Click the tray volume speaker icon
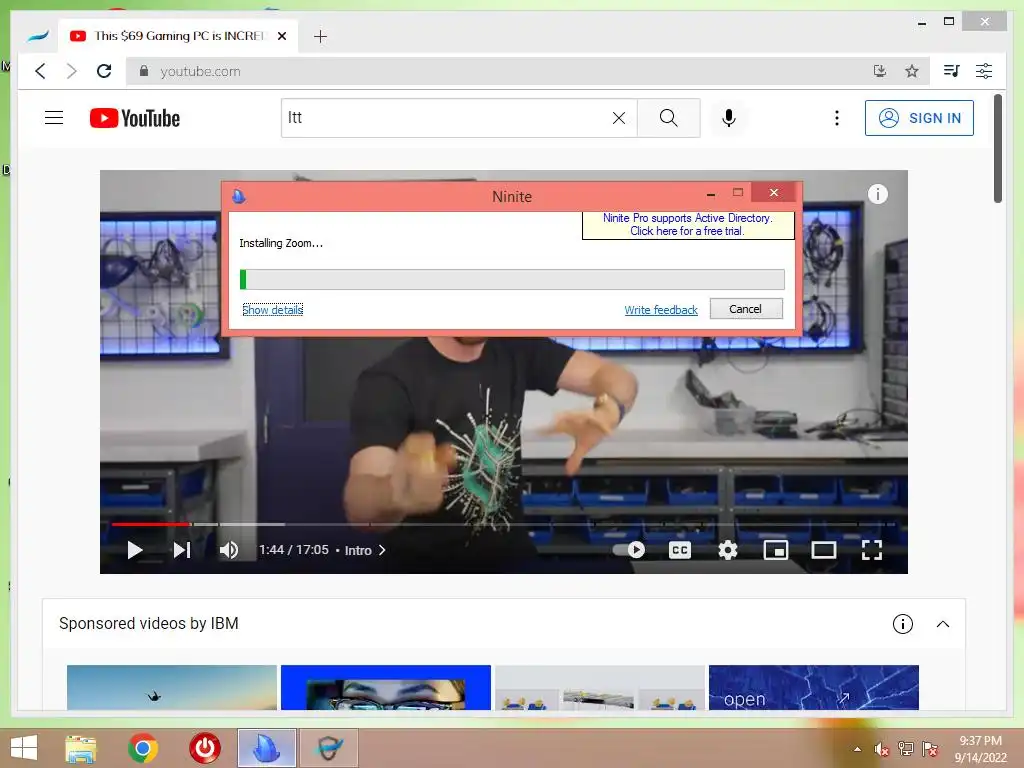The height and width of the screenshot is (768, 1024). [x=881, y=749]
